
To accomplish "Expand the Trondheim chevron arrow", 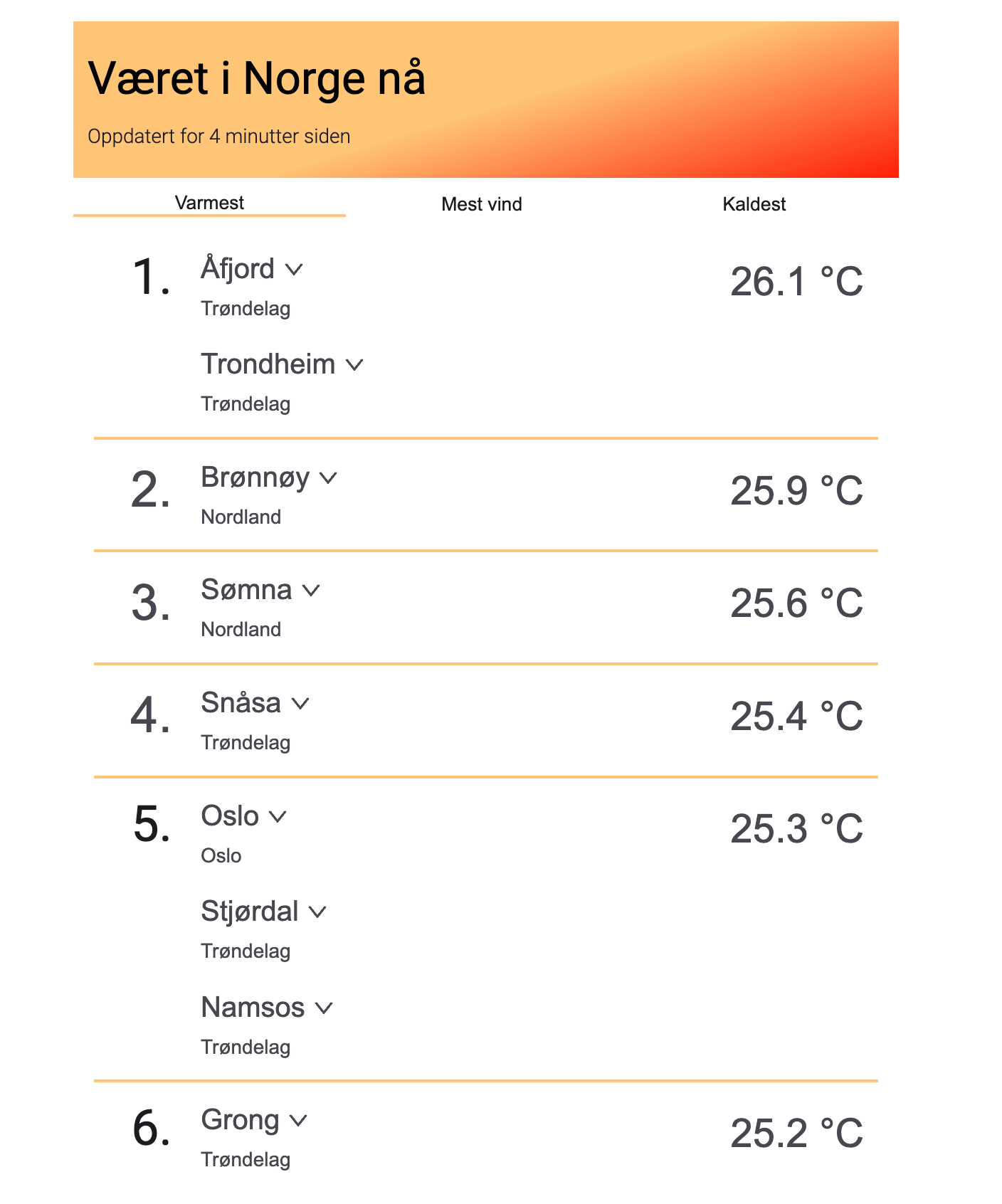I will tap(354, 365).
